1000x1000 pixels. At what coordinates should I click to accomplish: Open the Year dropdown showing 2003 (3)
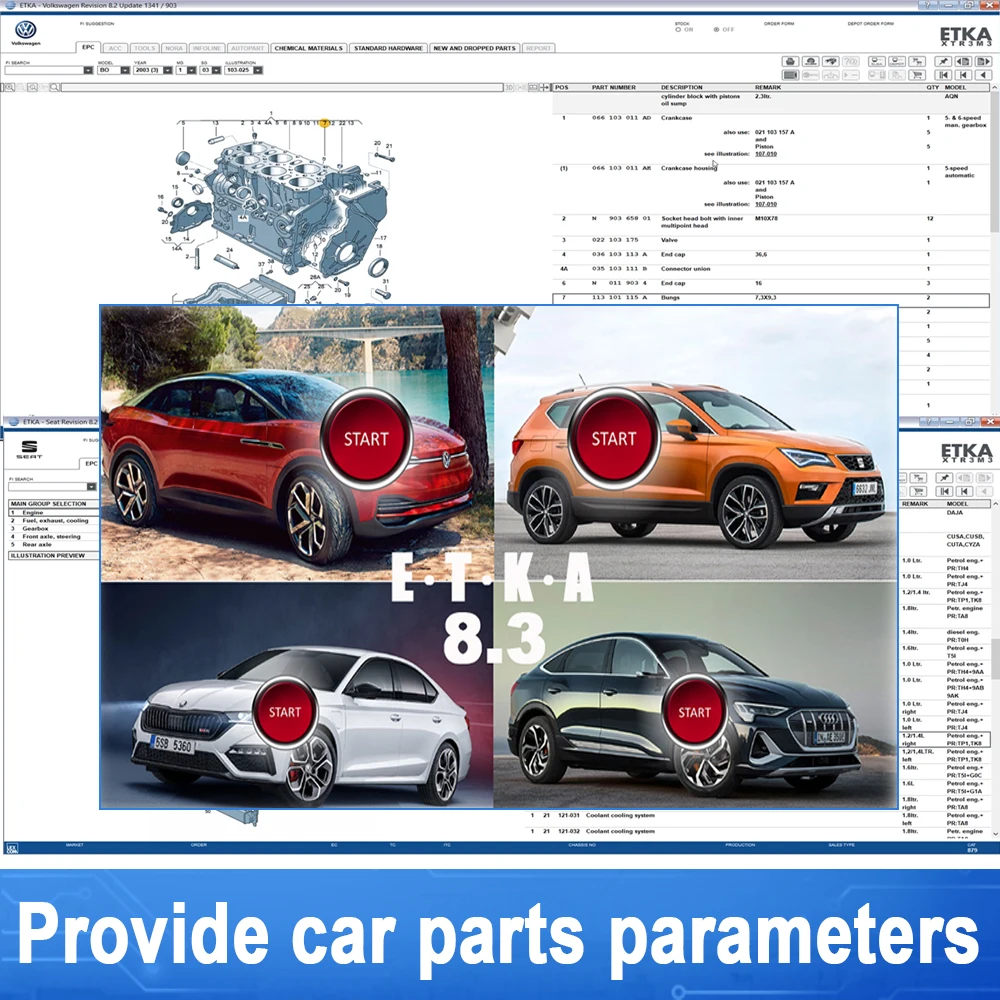168,70
